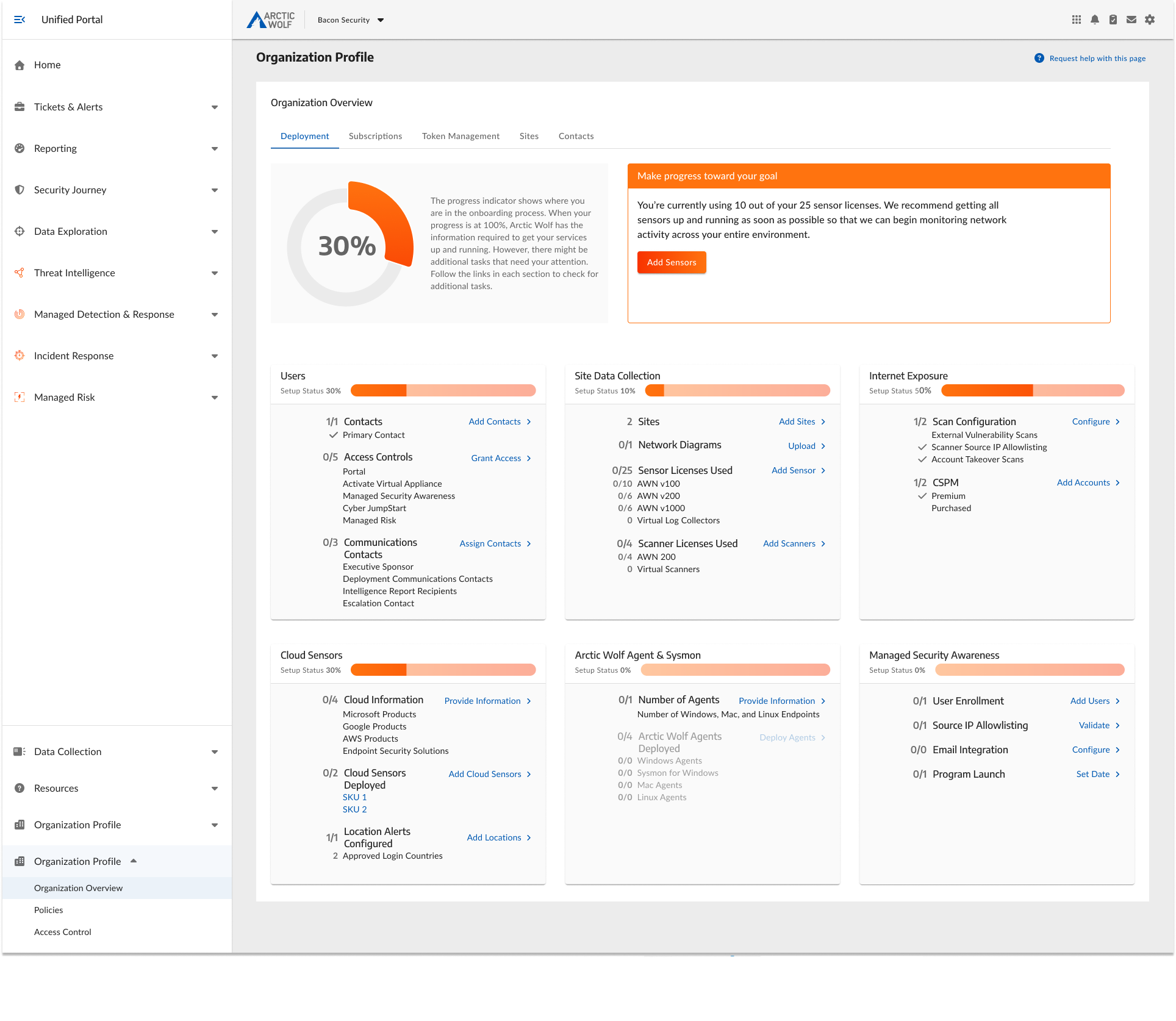This screenshot has width=1176, height=1021.
Task: Expand Data Collection menu arrow
Action: (215, 752)
